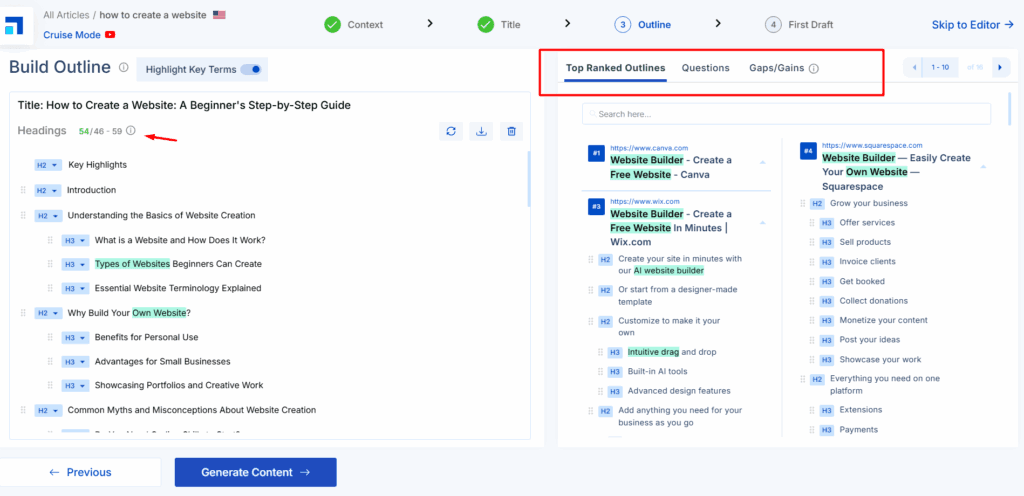Click the outline editor vertical scrollbar
The image size is (1024, 496).
[x=528, y=179]
